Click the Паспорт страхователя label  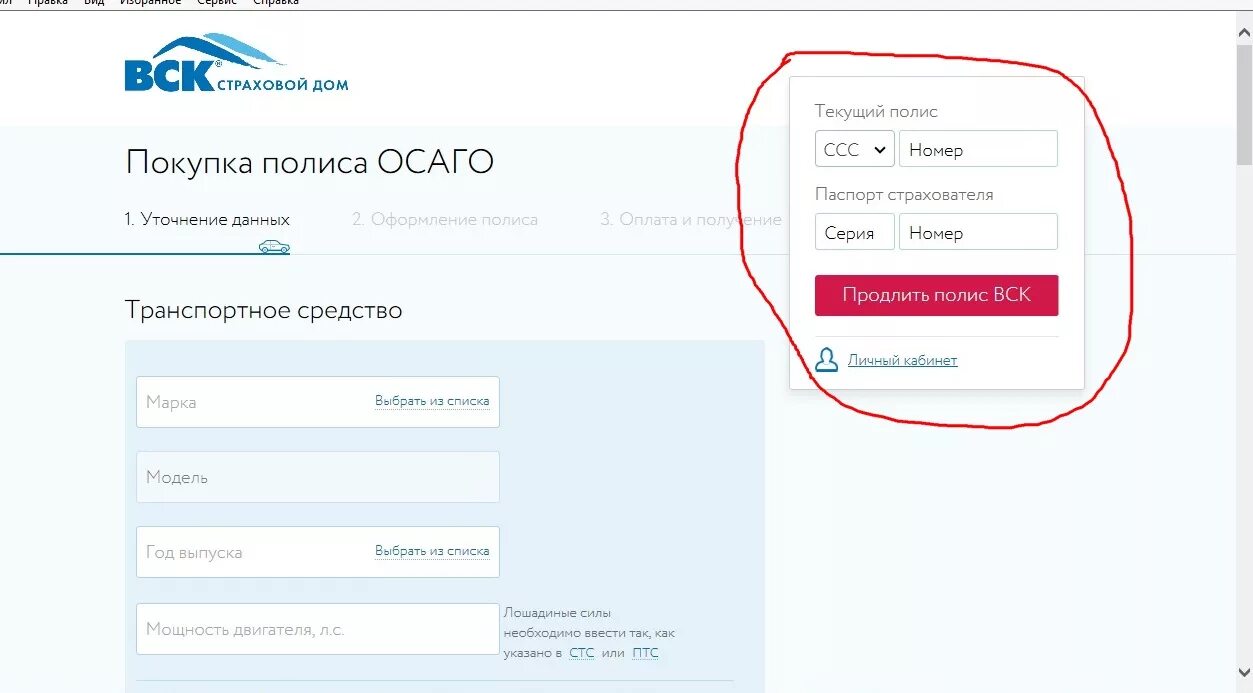point(904,195)
